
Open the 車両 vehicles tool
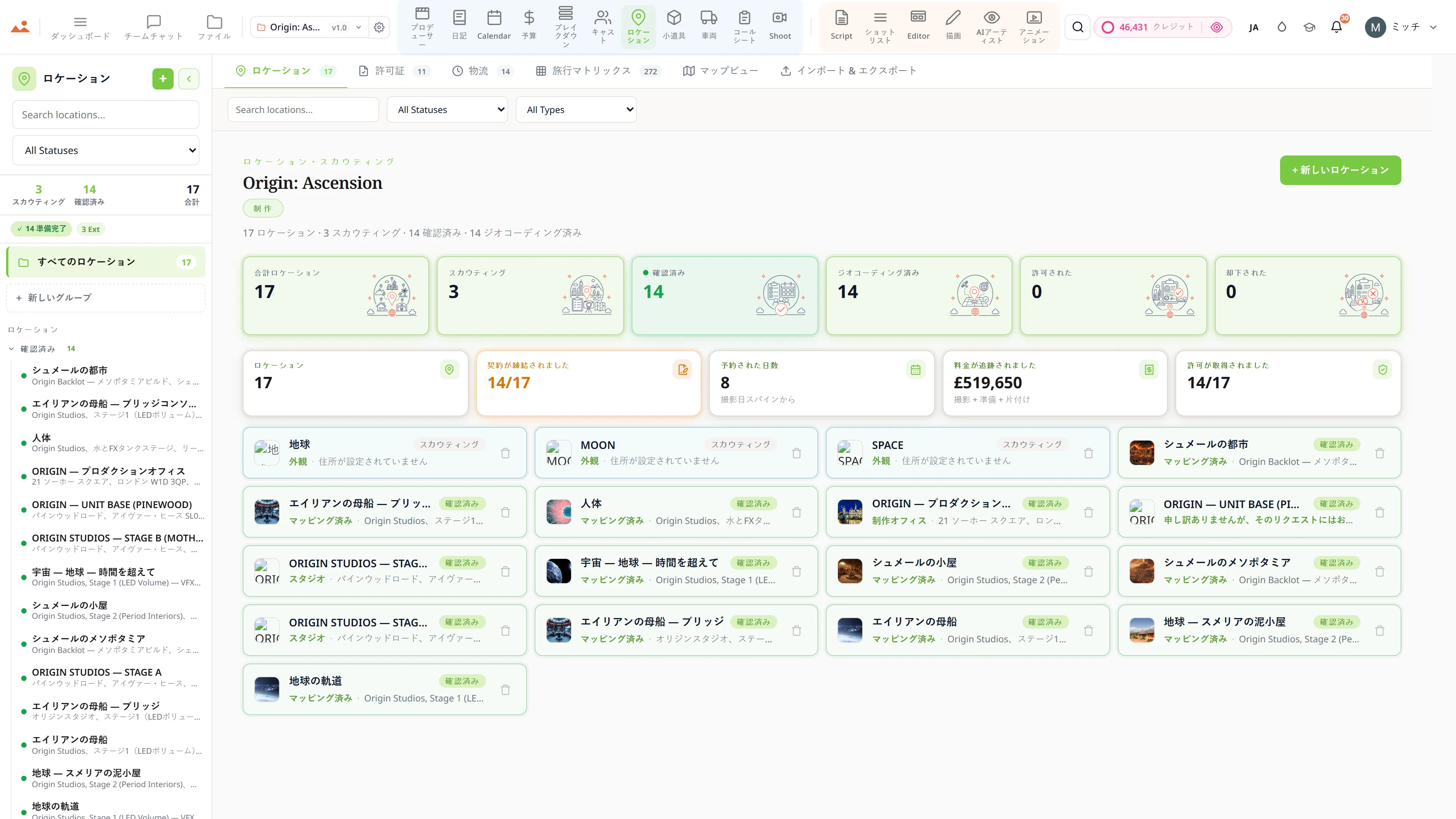click(708, 25)
